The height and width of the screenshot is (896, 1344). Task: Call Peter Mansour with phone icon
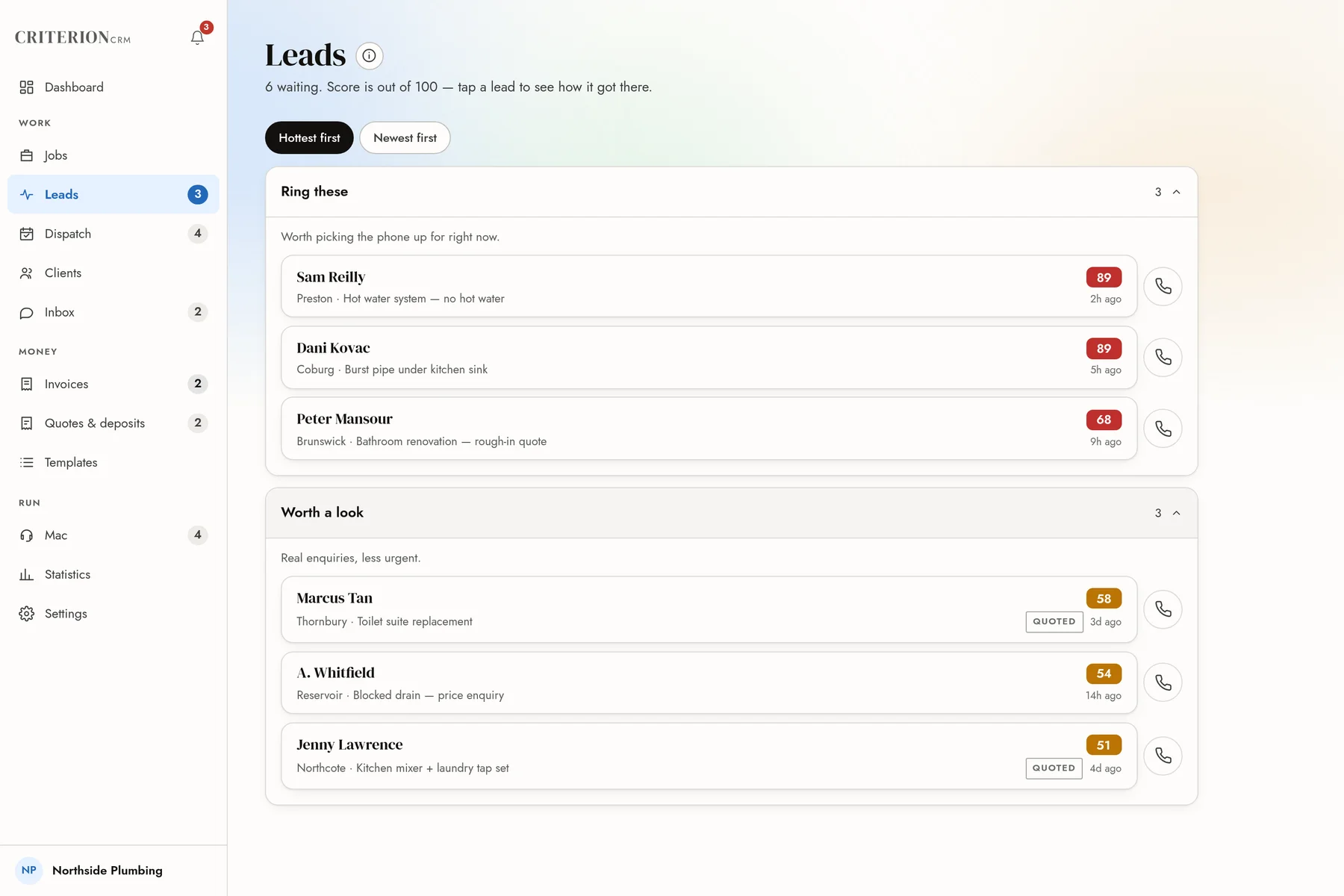point(1163,429)
